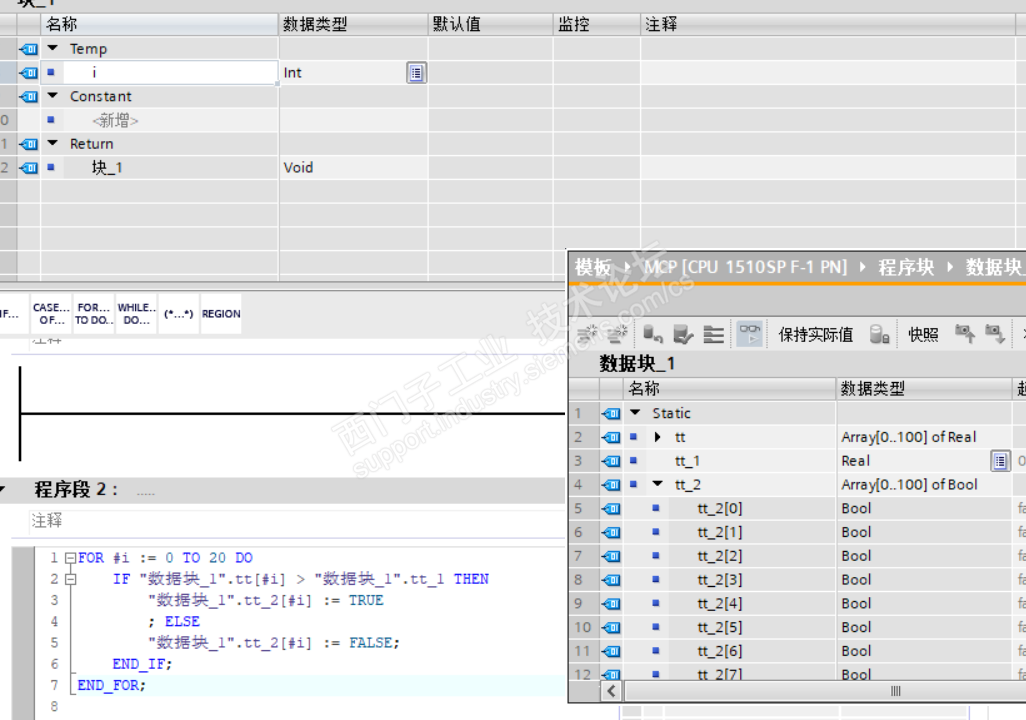Viewport: 1026px width, 720px height.
Task: Click the 程序块 breadcrumb item
Action: point(906,267)
